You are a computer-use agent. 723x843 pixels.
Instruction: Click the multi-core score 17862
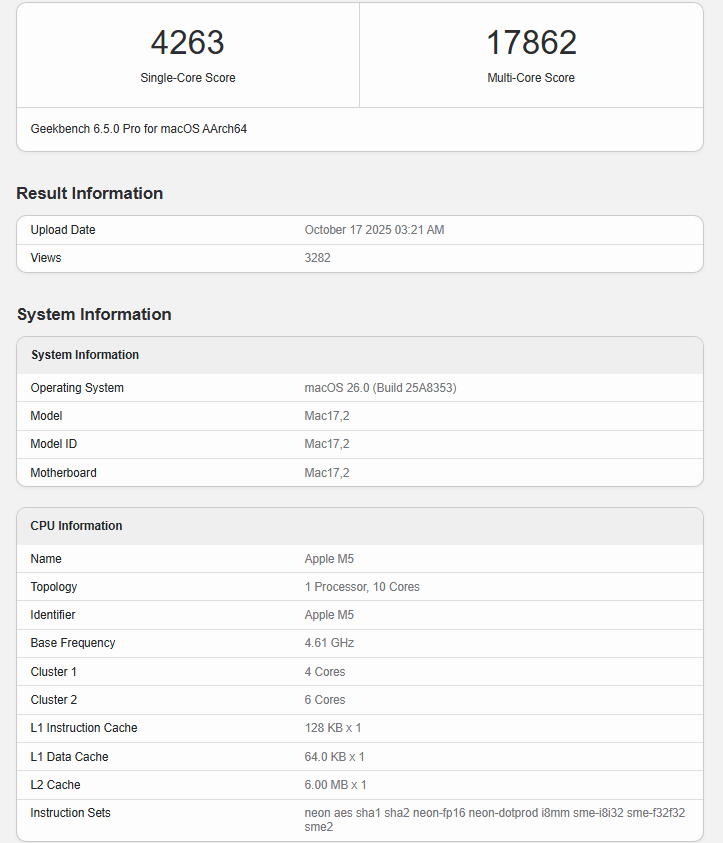coord(531,42)
